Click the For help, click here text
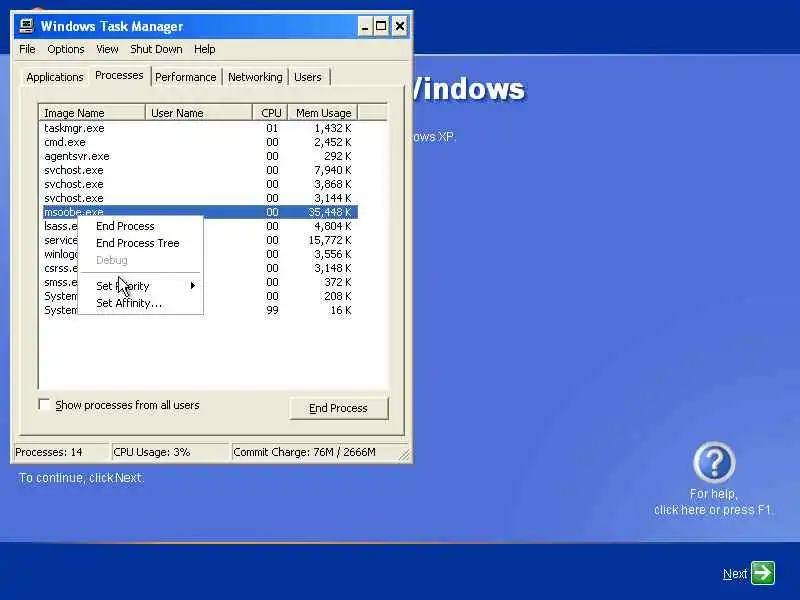Image resolution: width=800 pixels, height=600 pixels. point(713,502)
